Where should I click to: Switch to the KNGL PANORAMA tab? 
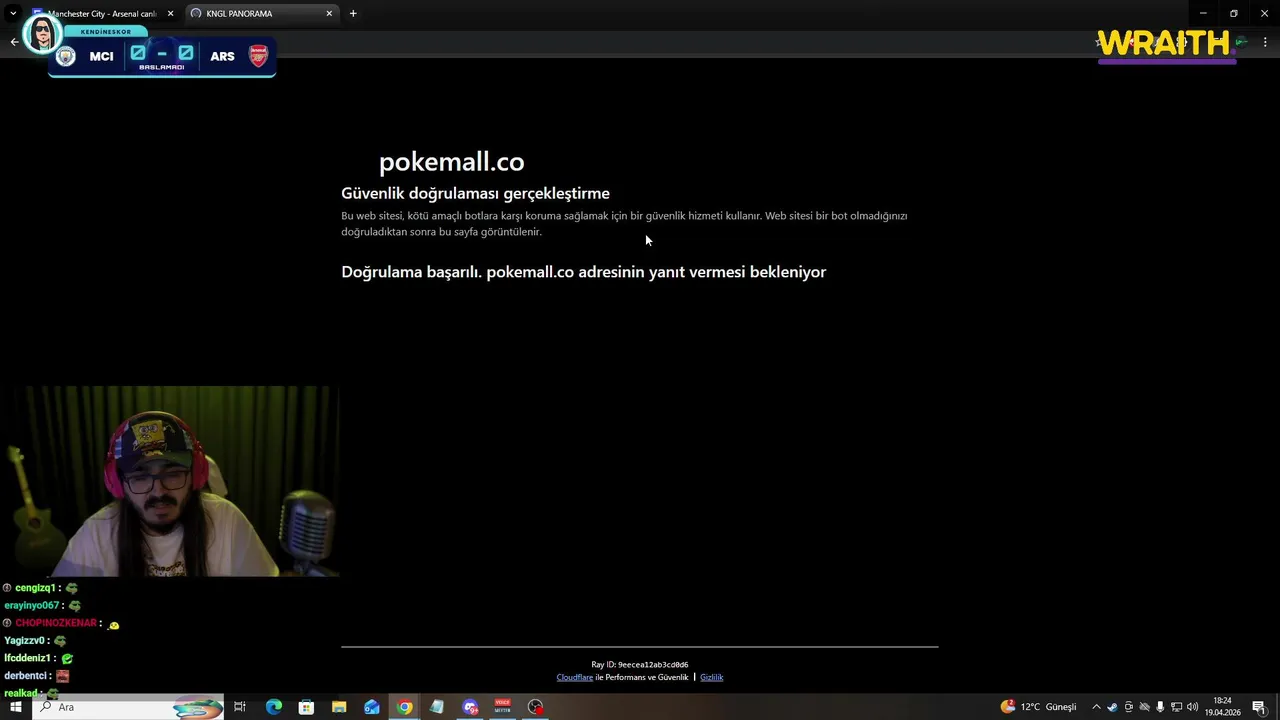coord(260,13)
